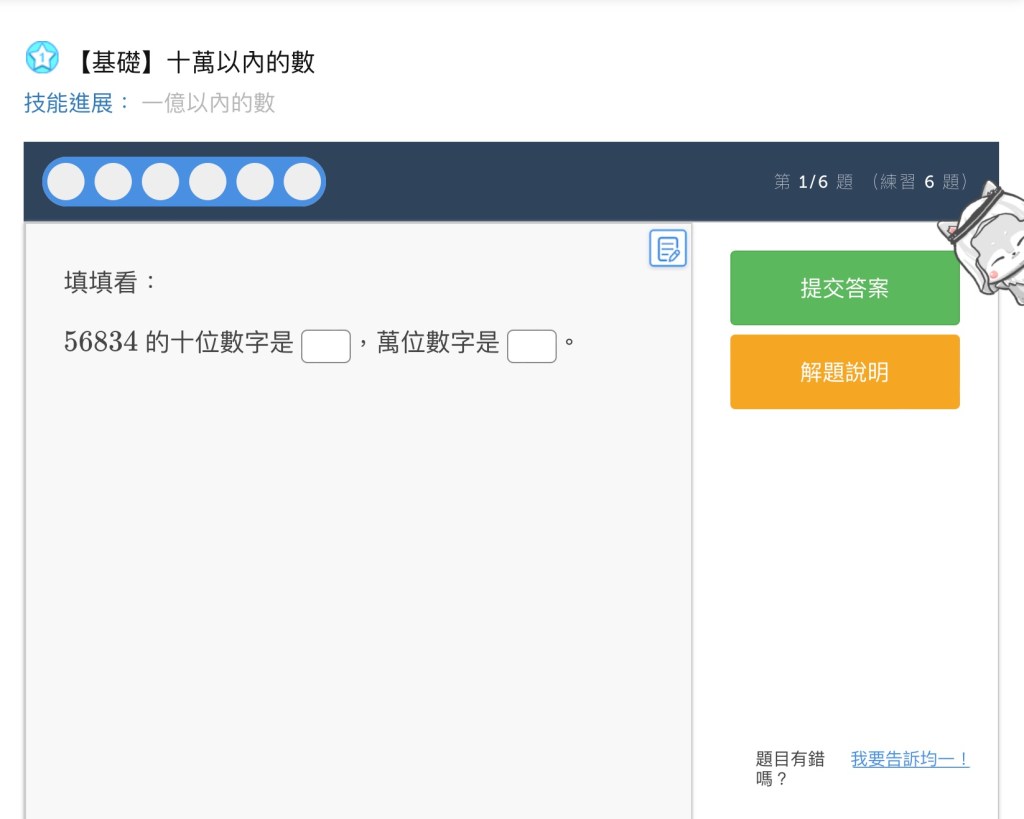Click the 題目有錯嗎？ text
1024x819 pixels.
(790, 768)
